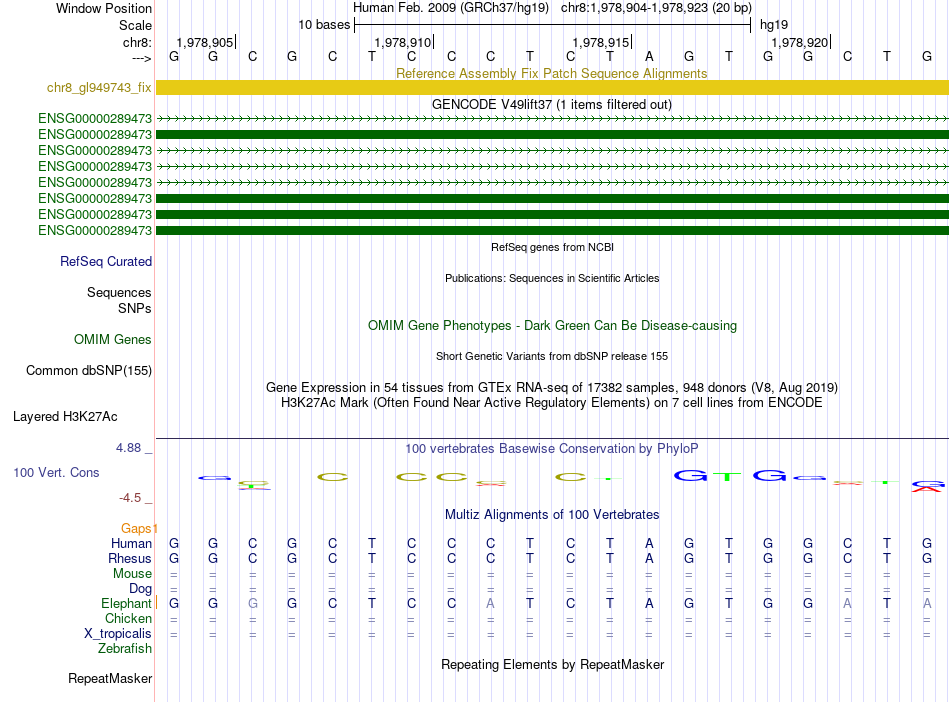Open the RefSeq Curated track label
Image resolution: width=950 pixels, height=702 pixels.
[x=106, y=262]
